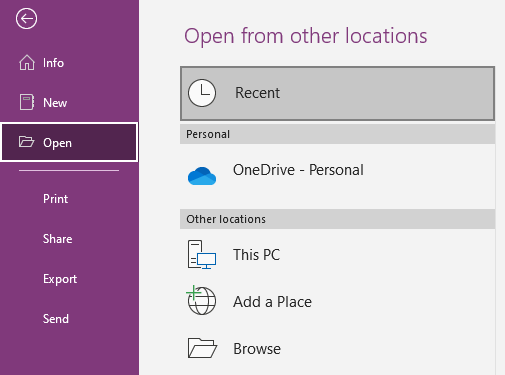Image resolution: width=505 pixels, height=375 pixels.
Task: Click the Info home icon
Action: 27,63
